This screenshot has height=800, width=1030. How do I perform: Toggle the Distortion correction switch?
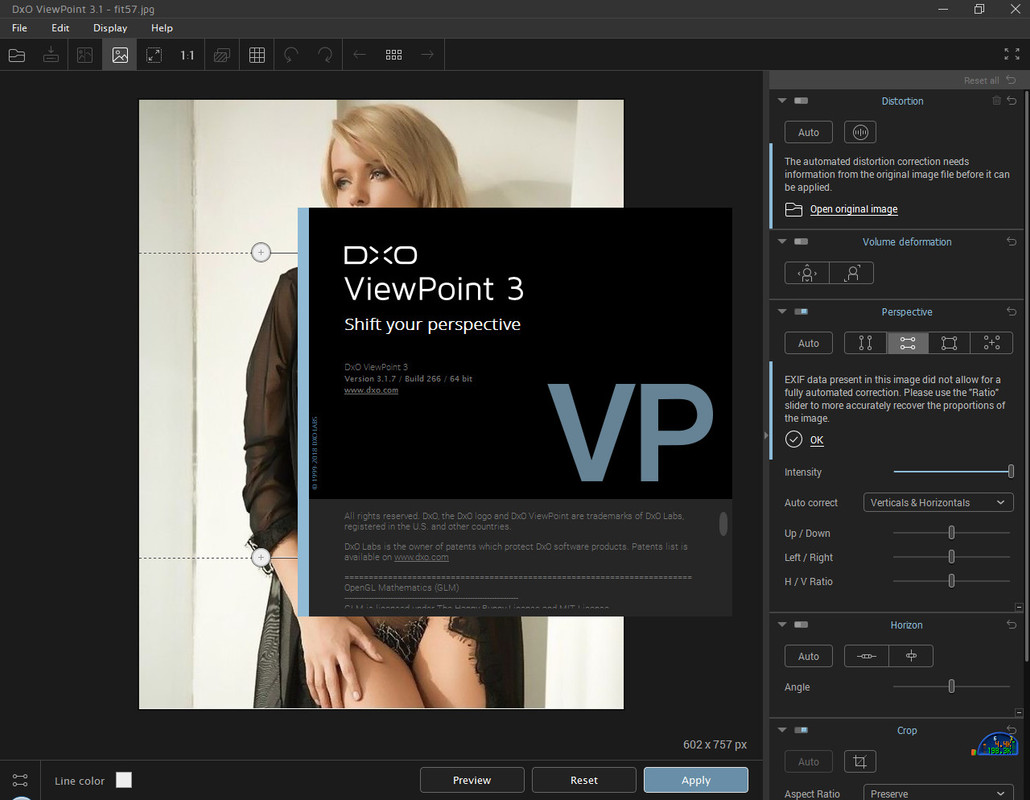[x=801, y=100]
